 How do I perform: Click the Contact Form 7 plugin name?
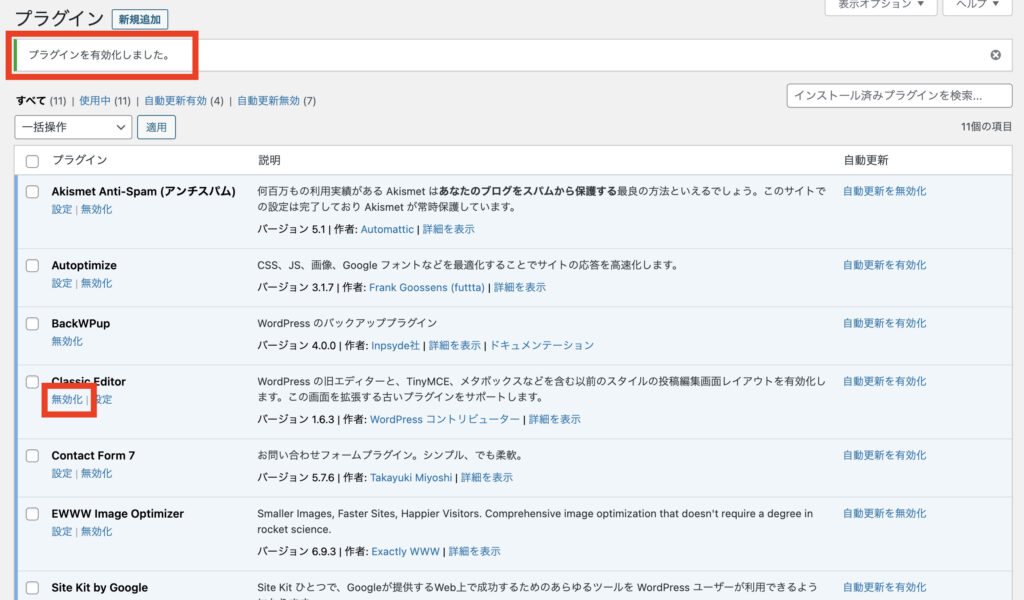tap(93, 456)
